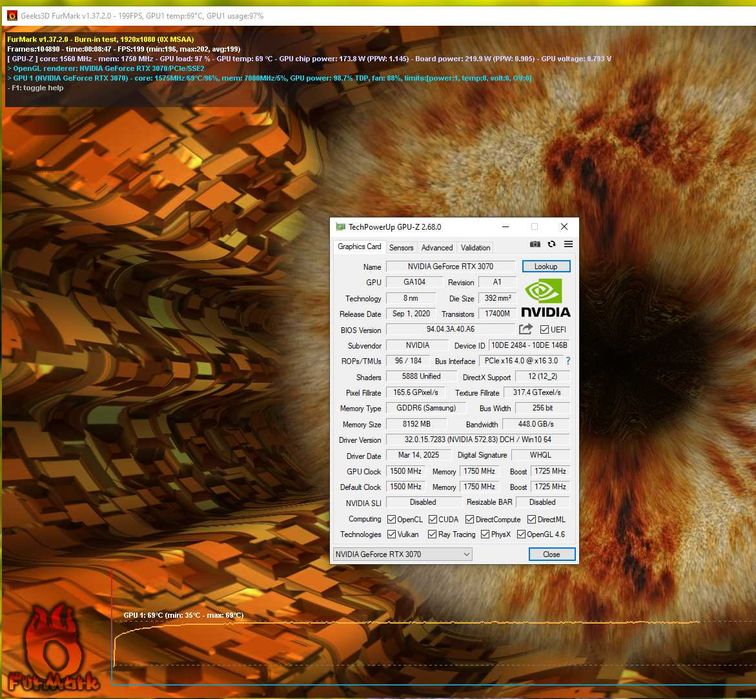The image size is (756, 699).
Task: Click the Shaders 5888 Unified field
Action: 421,376
